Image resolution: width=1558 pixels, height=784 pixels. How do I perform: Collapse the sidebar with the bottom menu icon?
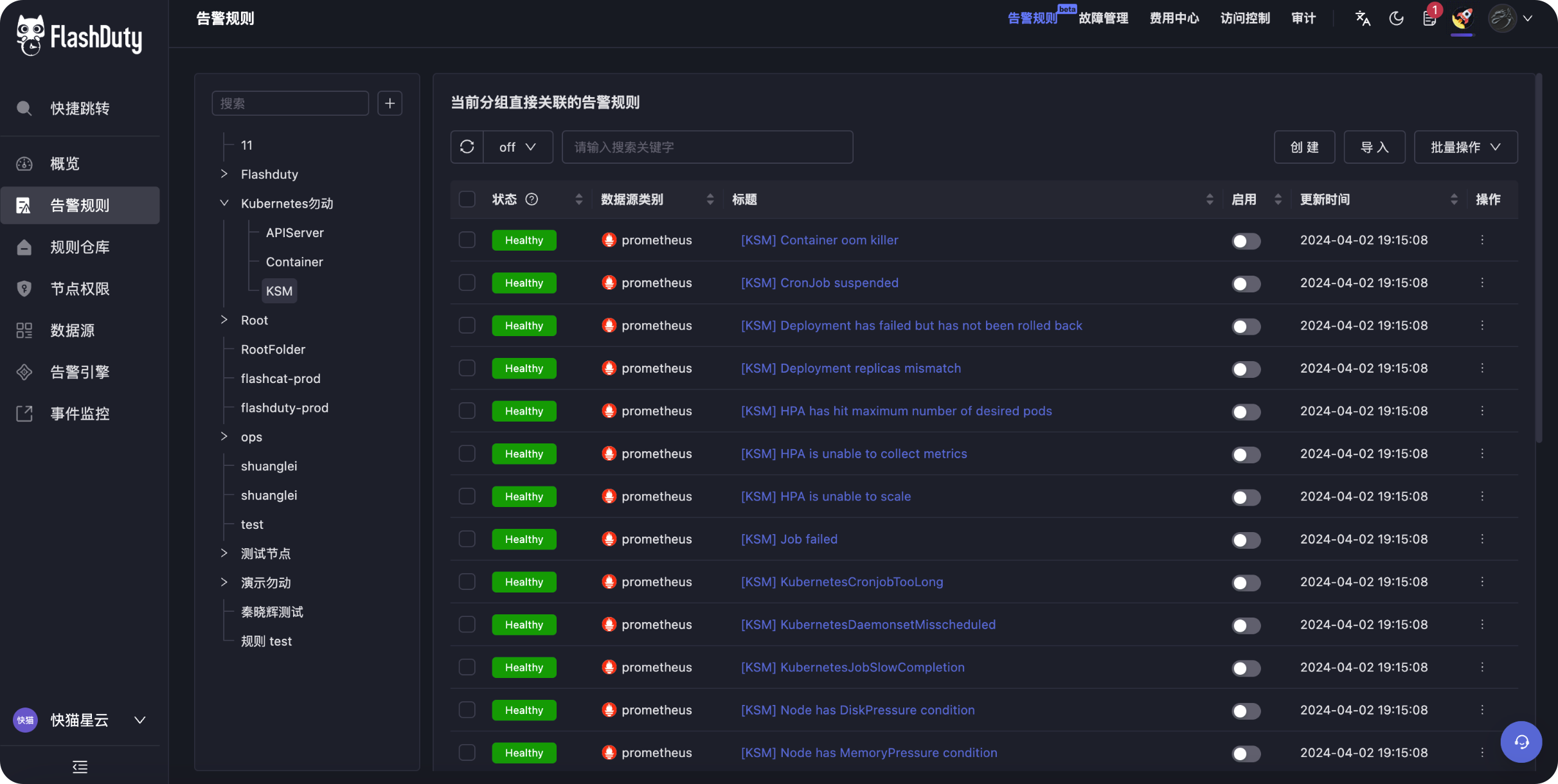[80, 767]
